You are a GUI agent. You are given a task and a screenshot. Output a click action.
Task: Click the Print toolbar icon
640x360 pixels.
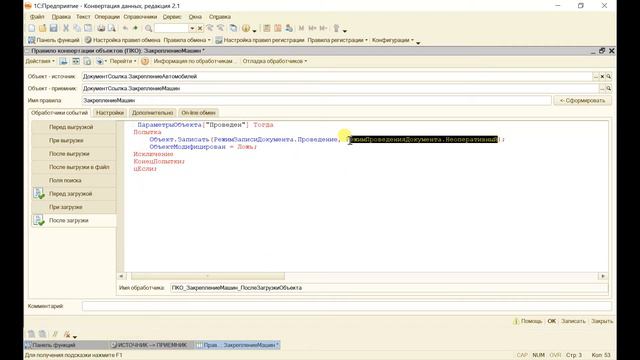coord(101,28)
